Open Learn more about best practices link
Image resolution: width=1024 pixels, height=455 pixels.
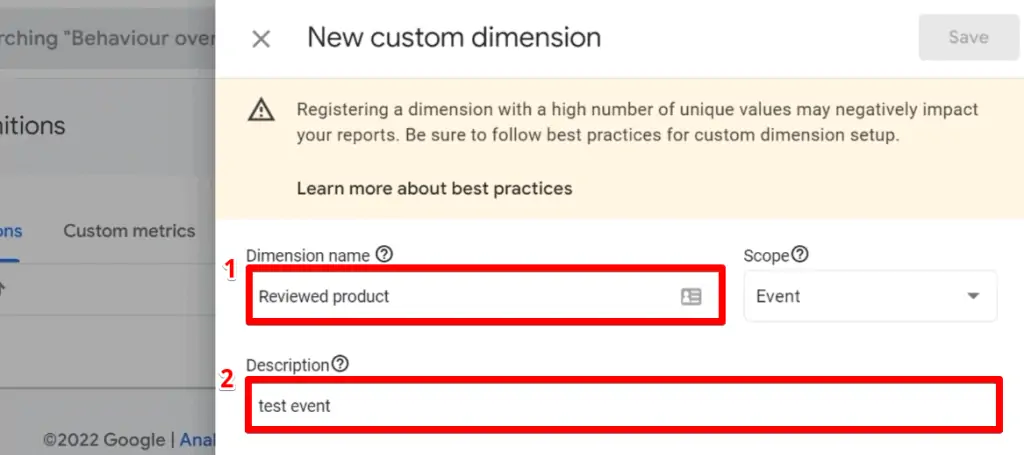point(434,188)
